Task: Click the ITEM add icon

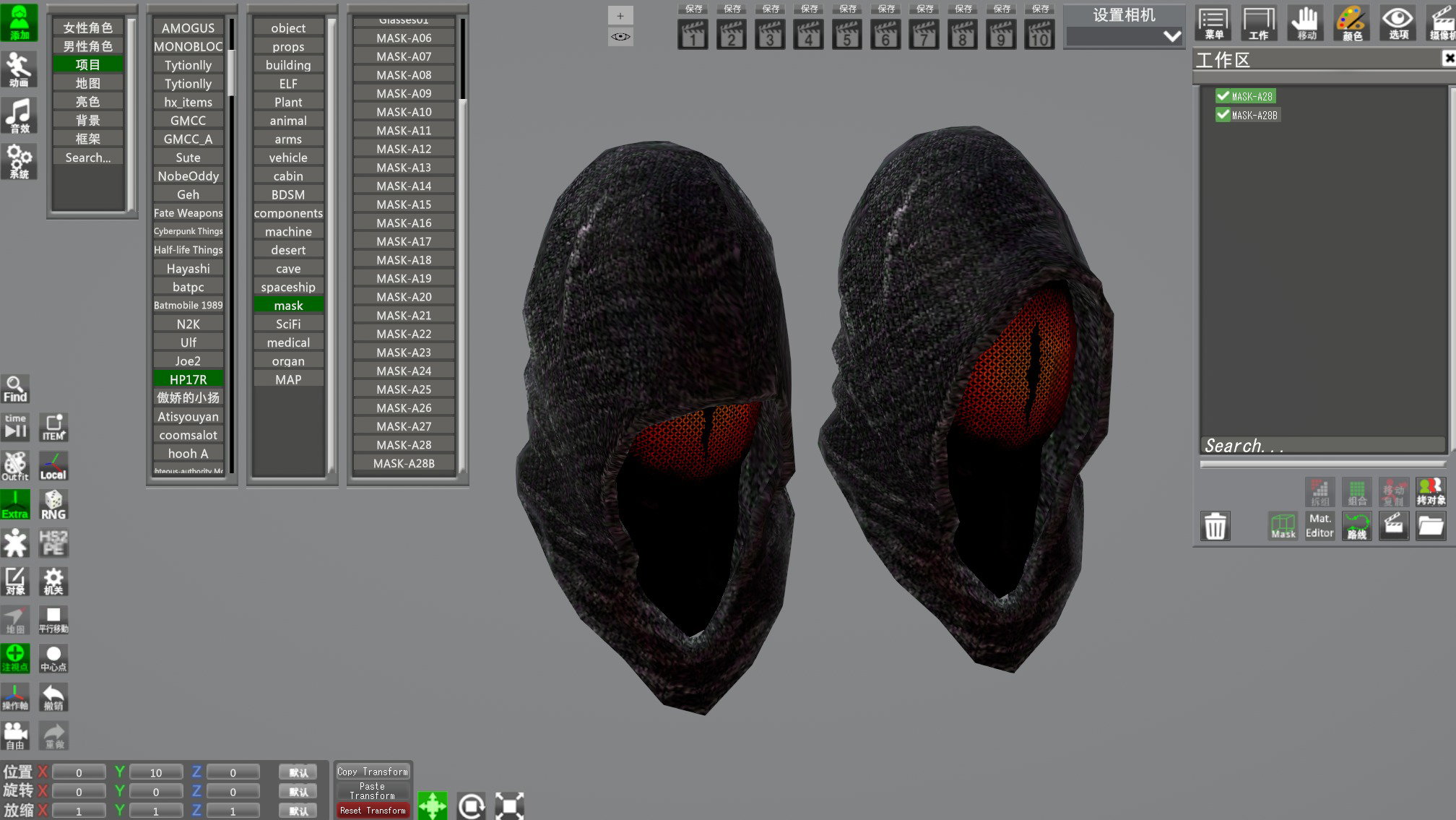Action: (x=53, y=427)
